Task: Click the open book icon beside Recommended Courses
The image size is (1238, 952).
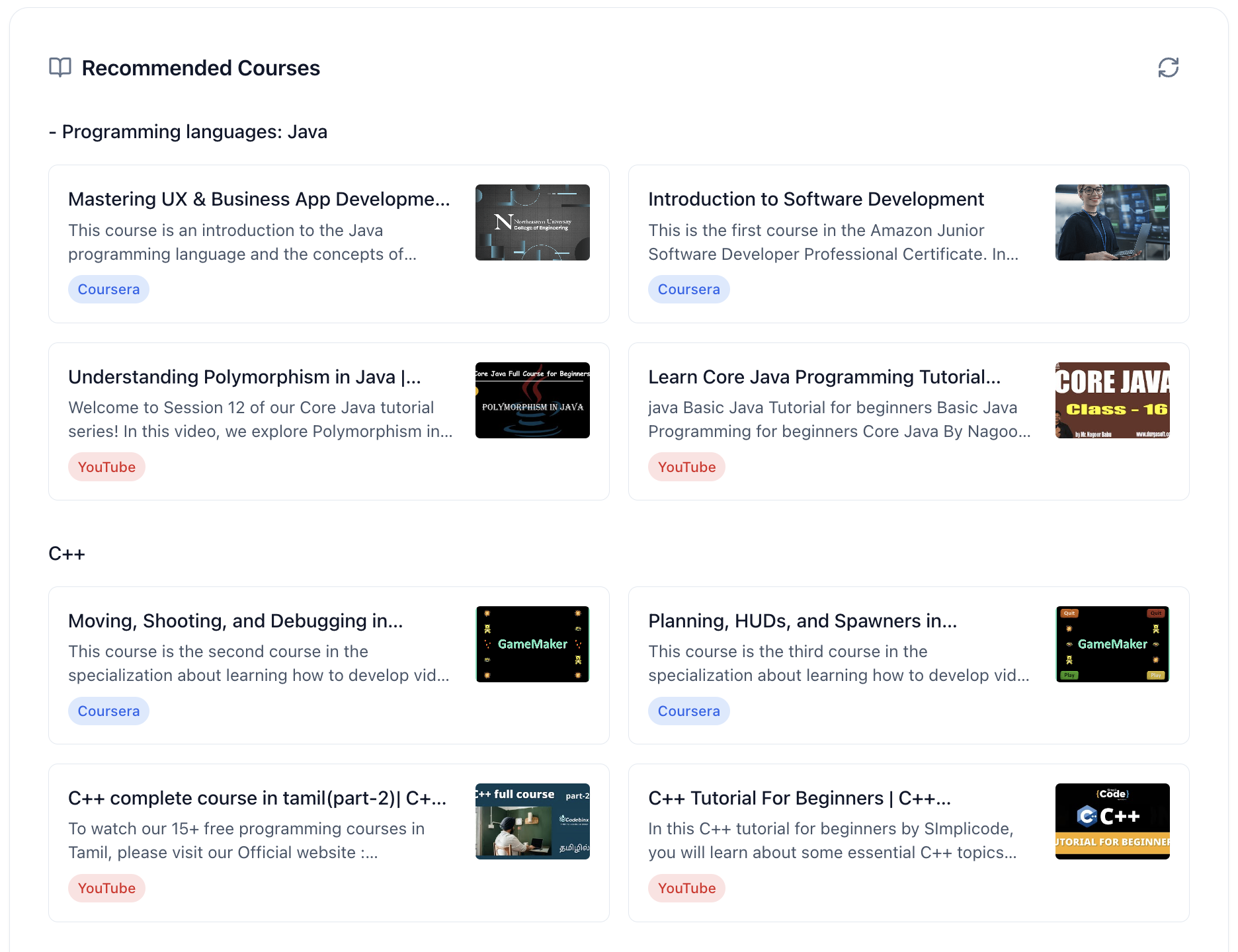Action: [60, 67]
